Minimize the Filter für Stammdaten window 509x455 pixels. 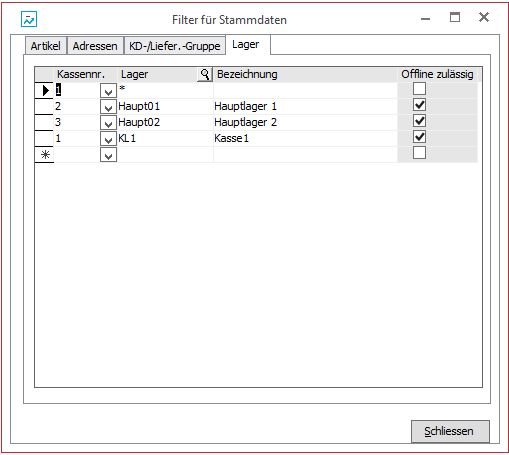click(425, 19)
